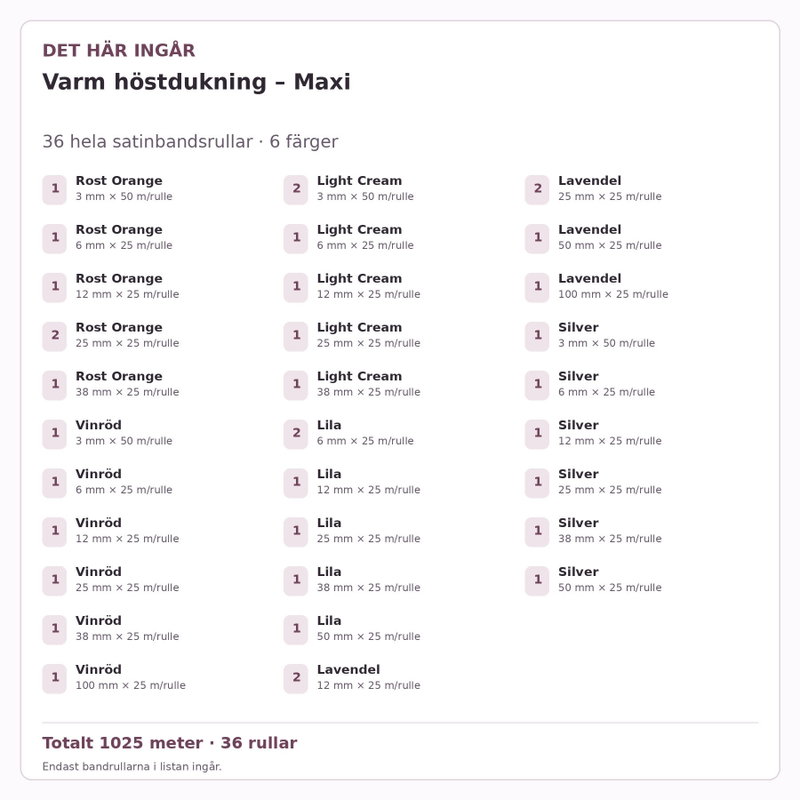Click quantity badge 2 for Rost Orange 25 mm

(55, 336)
